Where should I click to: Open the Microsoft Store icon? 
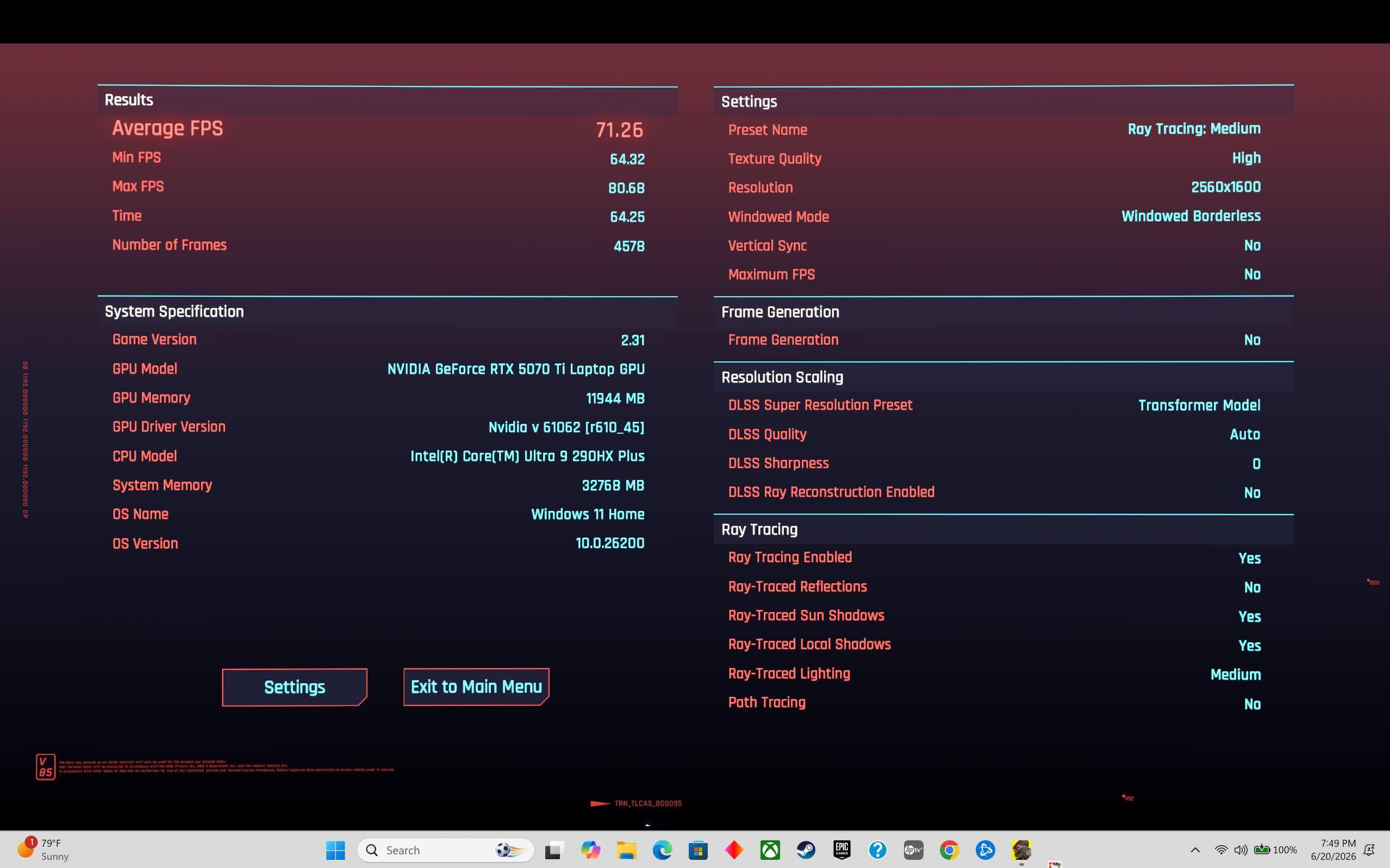point(698,850)
